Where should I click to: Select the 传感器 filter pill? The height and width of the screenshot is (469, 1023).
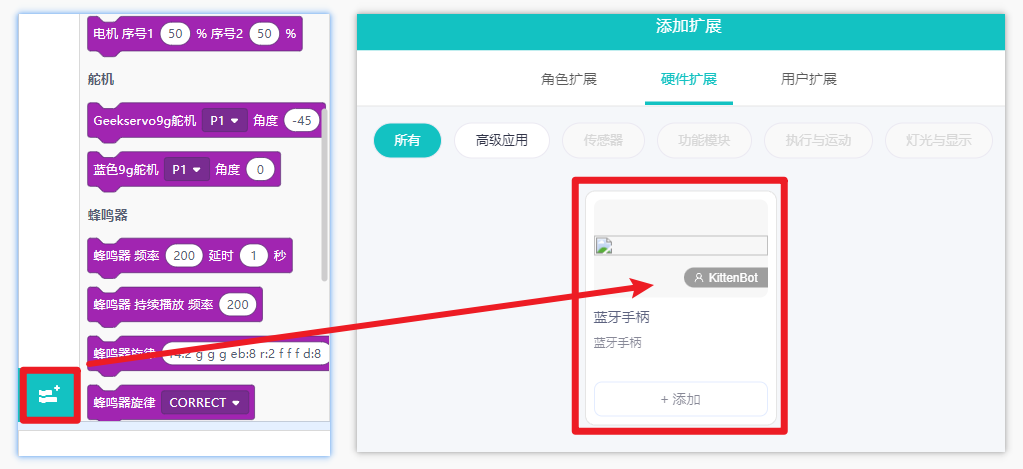[603, 140]
